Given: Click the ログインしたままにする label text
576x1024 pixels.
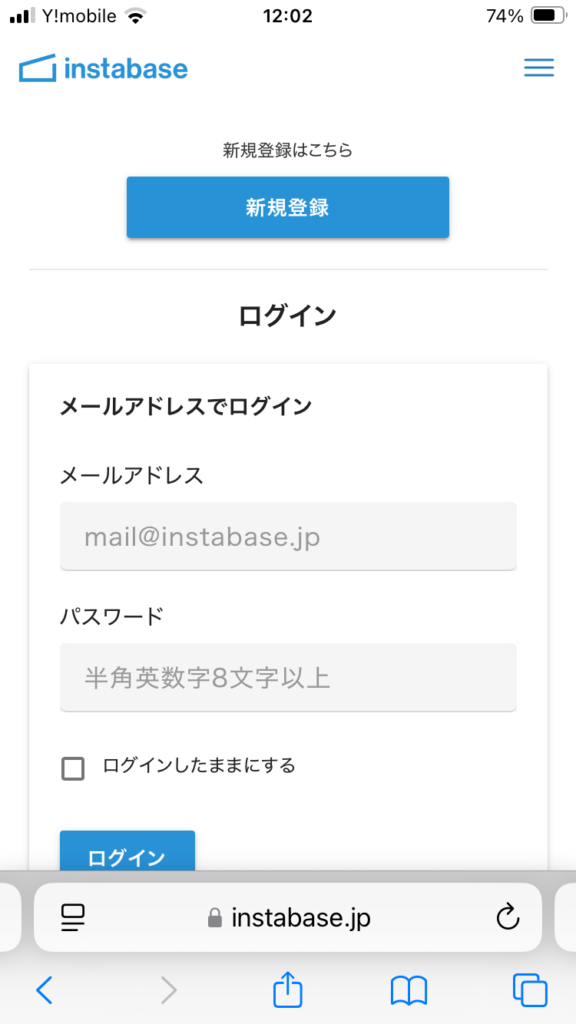Looking at the screenshot, I should pyautogui.click(x=199, y=765).
